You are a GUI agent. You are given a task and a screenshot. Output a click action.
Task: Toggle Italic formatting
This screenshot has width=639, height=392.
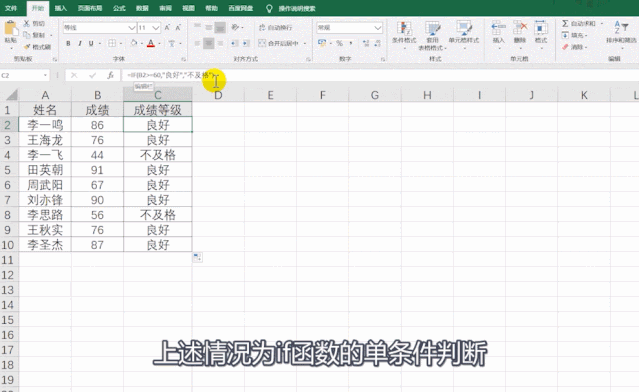coord(79,43)
